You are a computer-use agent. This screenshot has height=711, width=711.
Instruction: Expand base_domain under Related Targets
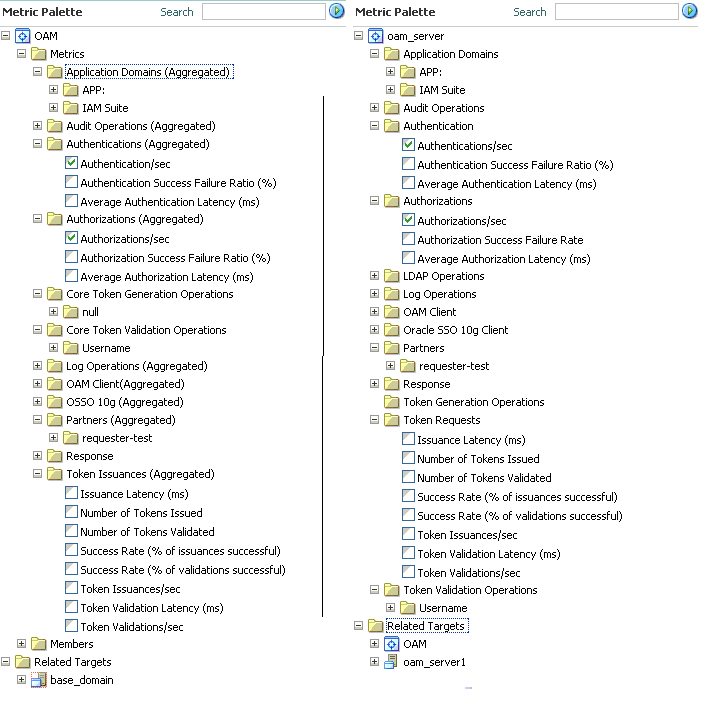(21, 679)
